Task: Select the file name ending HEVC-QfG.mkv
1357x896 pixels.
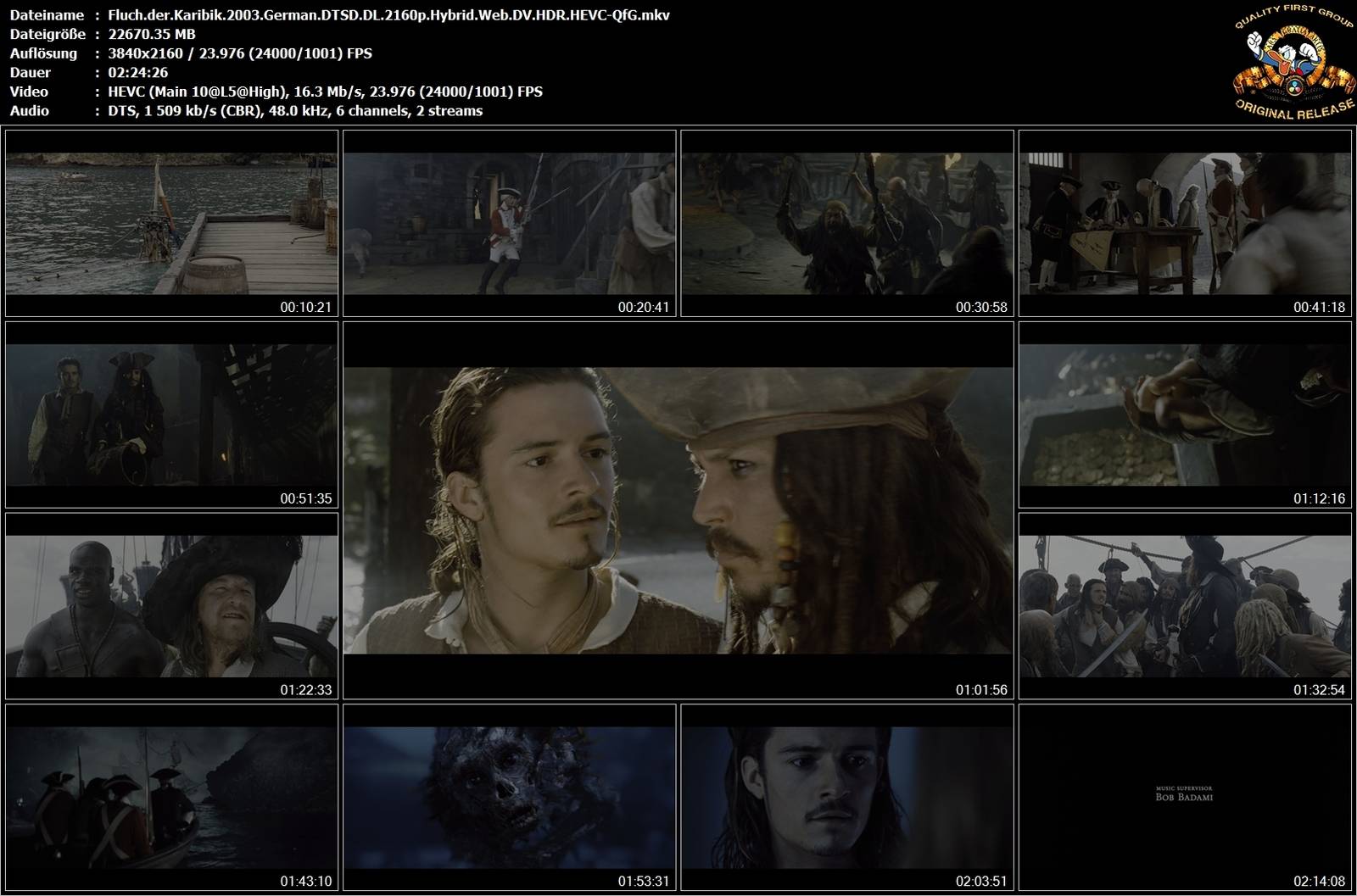Action: 388,15
